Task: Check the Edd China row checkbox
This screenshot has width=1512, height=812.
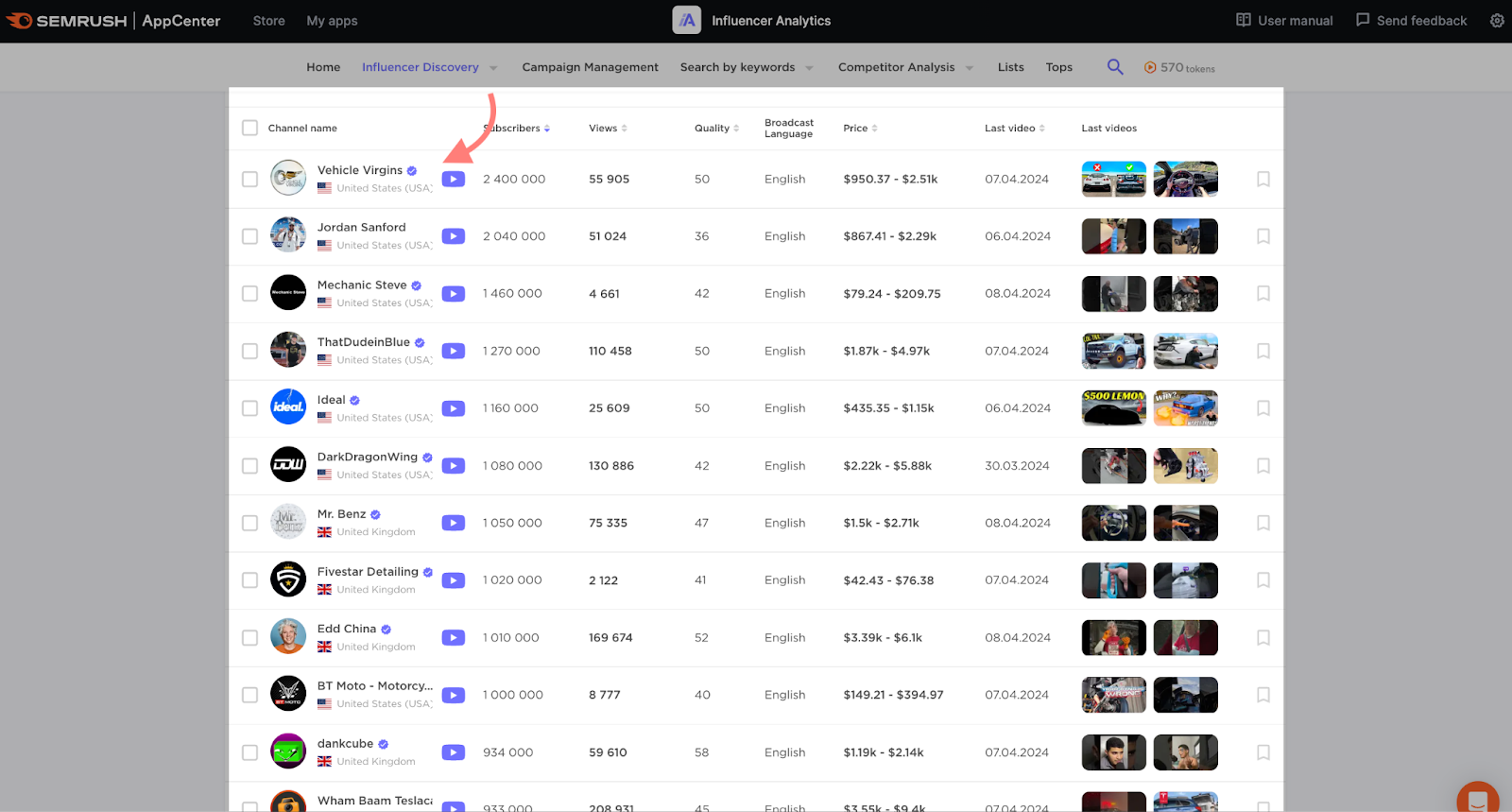Action: 249,638
